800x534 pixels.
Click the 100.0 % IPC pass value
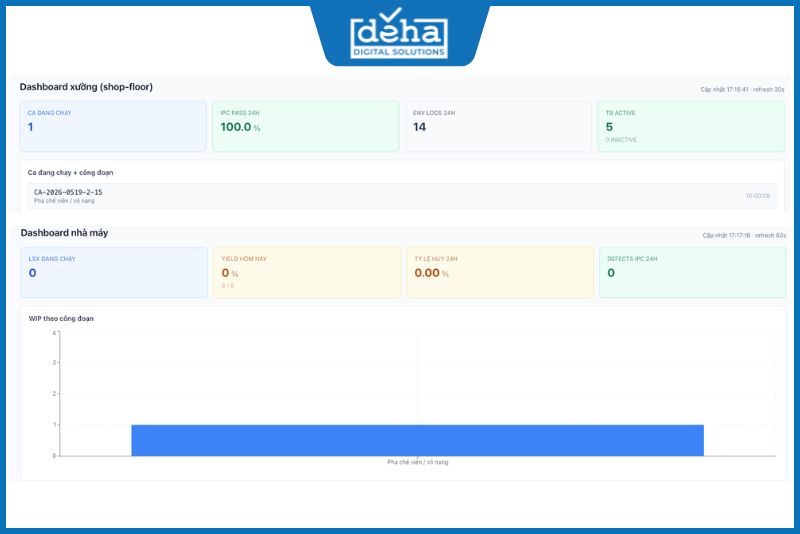240,127
